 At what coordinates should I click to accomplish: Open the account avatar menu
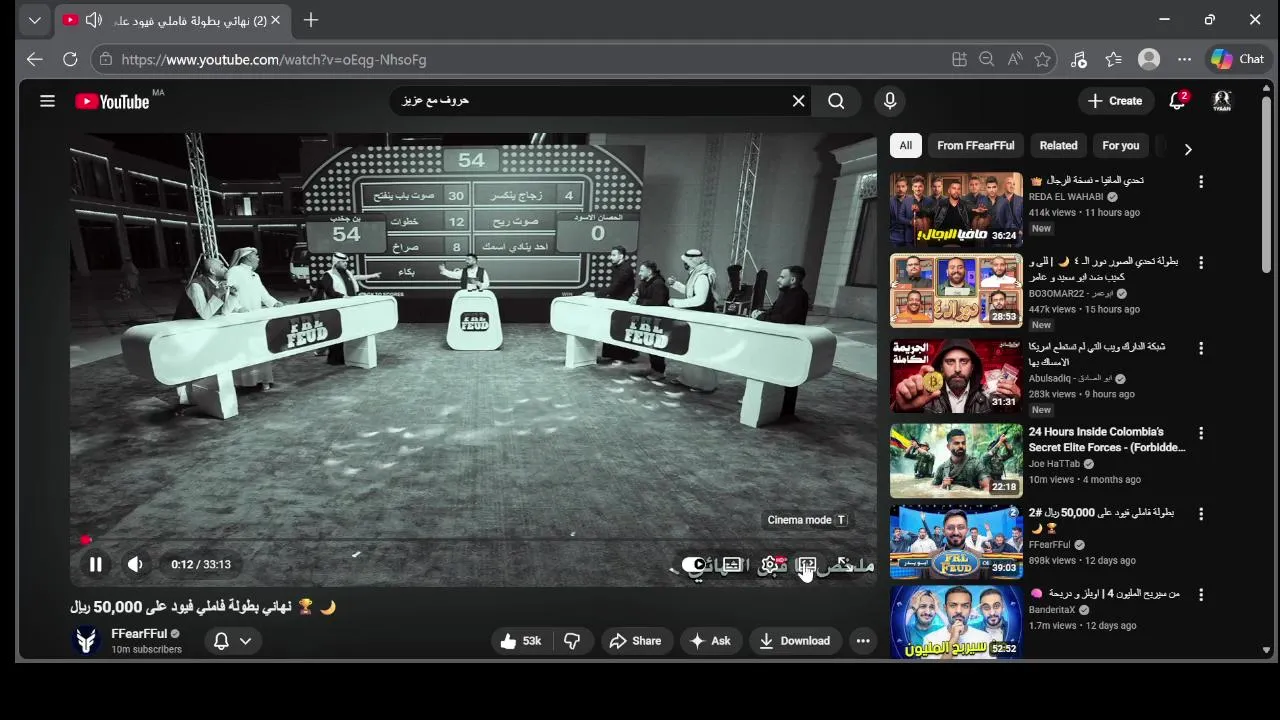1222,101
